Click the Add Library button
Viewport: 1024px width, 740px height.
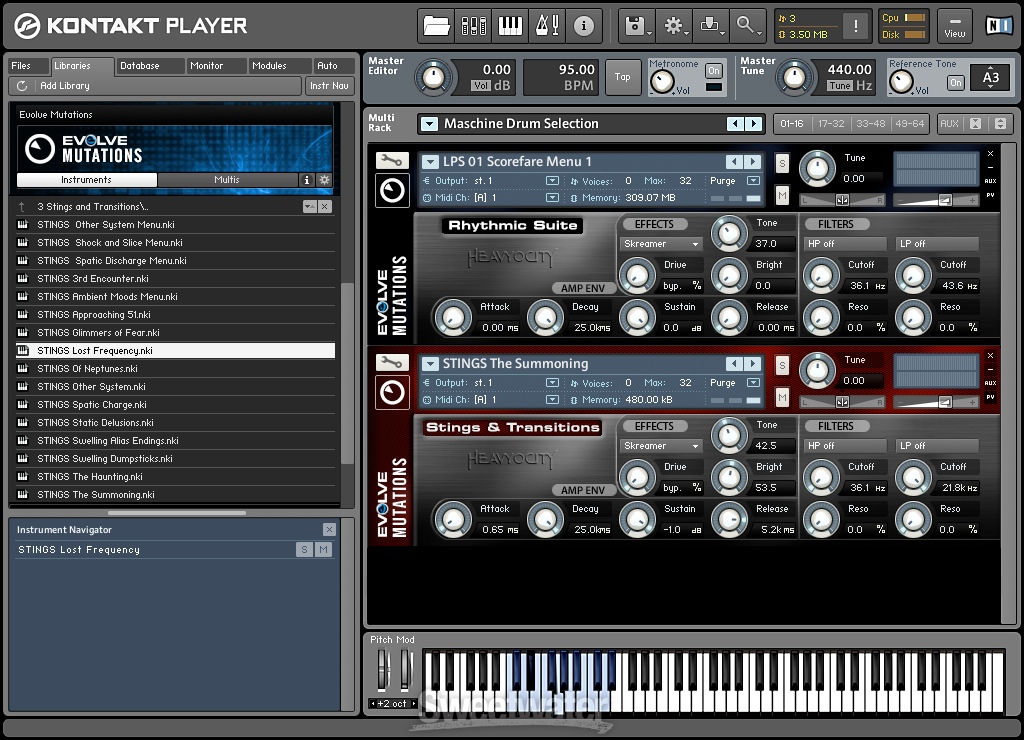155,86
